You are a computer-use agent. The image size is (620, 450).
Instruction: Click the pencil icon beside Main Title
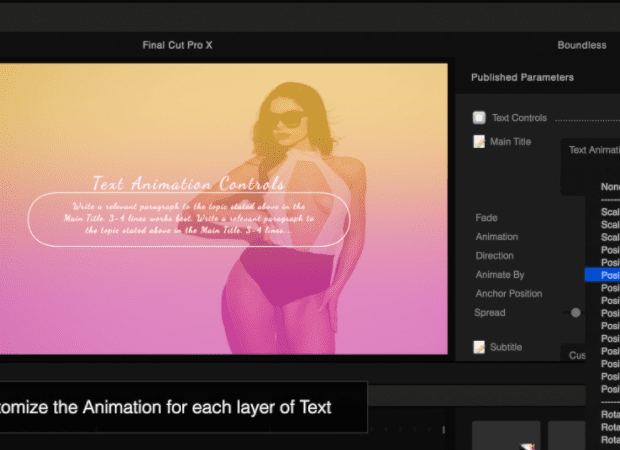pyautogui.click(x=479, y=142)
